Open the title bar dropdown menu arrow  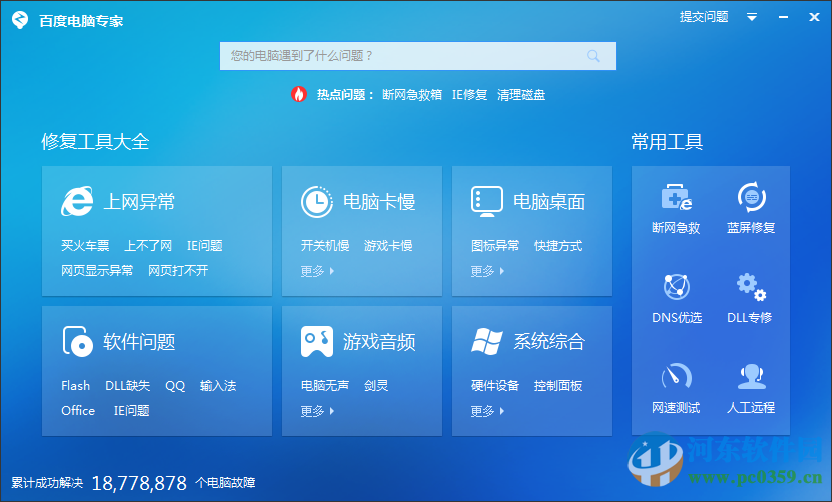752,17
